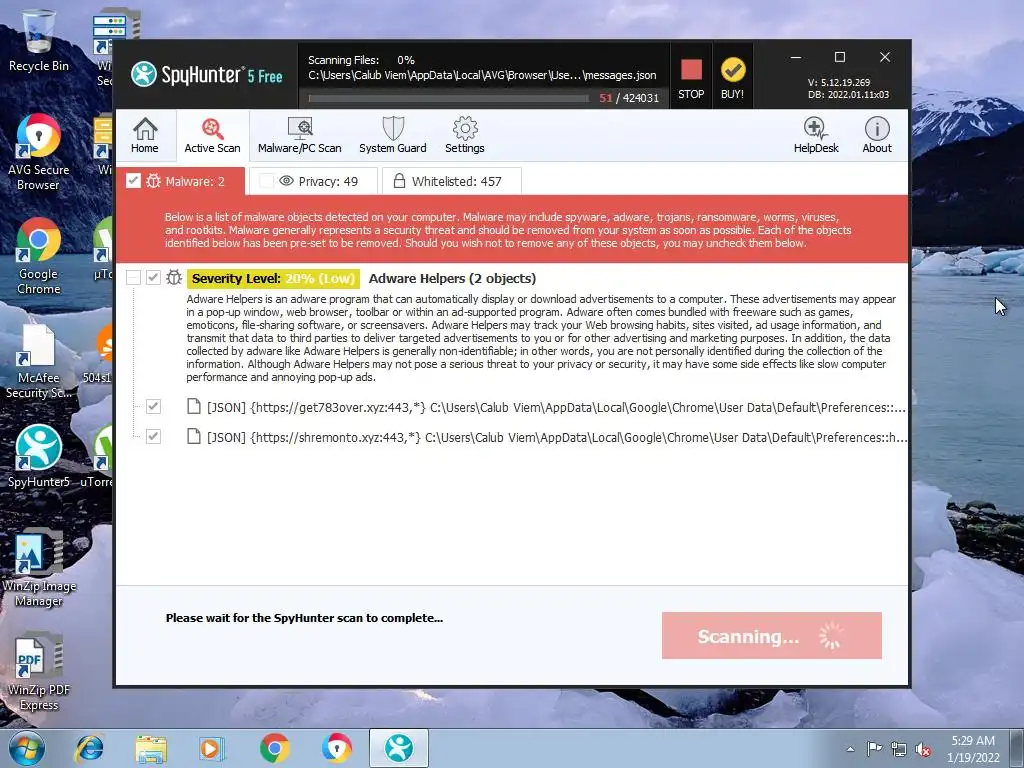
Task: Switch to the Whitelisted: 457 tab
Action: (x=451, y=181)
